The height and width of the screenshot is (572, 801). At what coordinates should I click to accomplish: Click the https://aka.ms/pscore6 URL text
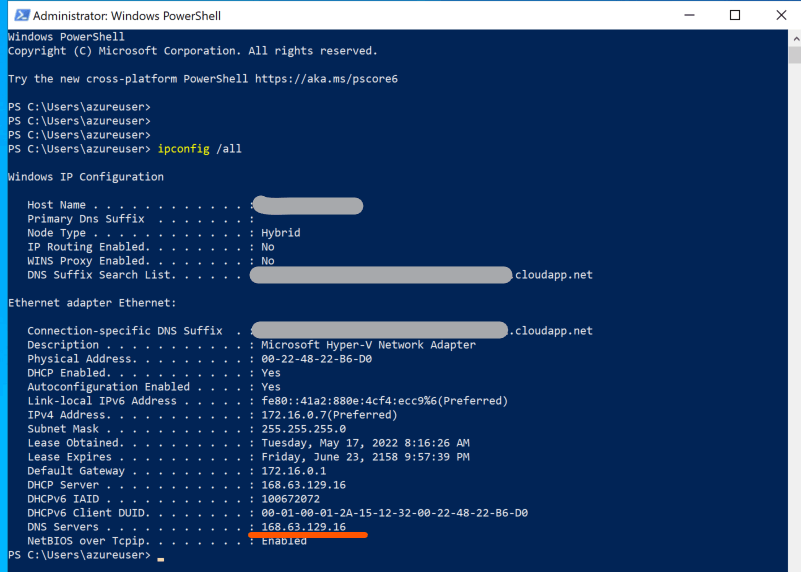pyautogui.click(x=326, y=79)
